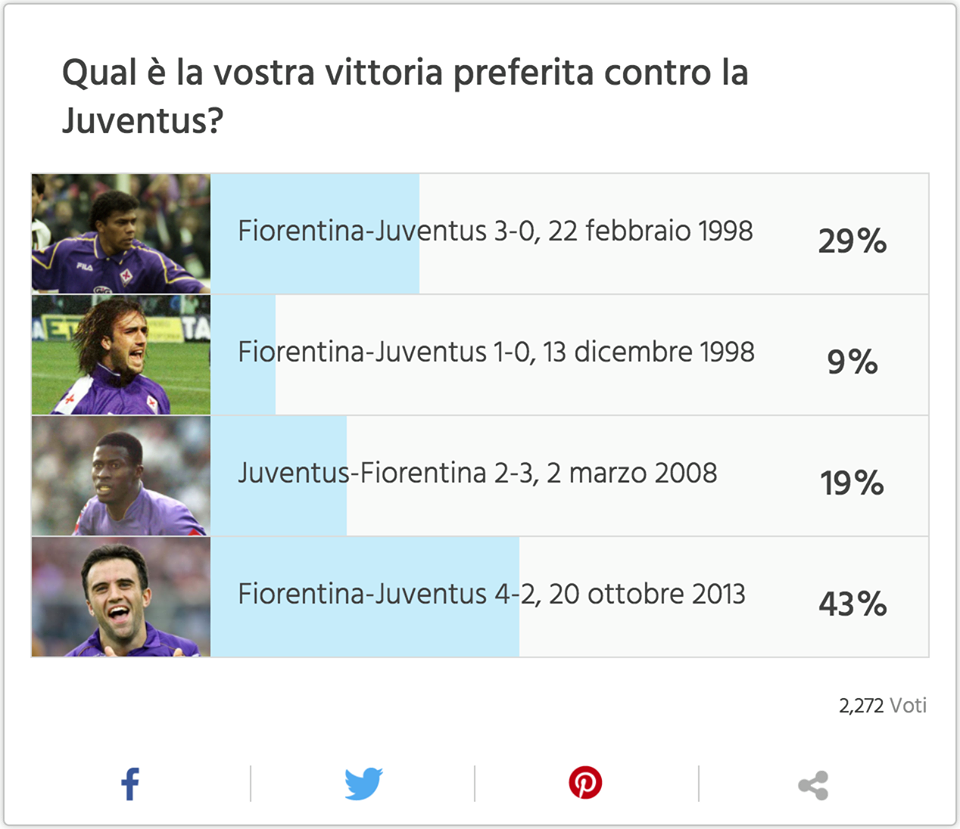Share the poll on Facebook
This screenshot has width=960, height=829.
click(x=130, y=785)
